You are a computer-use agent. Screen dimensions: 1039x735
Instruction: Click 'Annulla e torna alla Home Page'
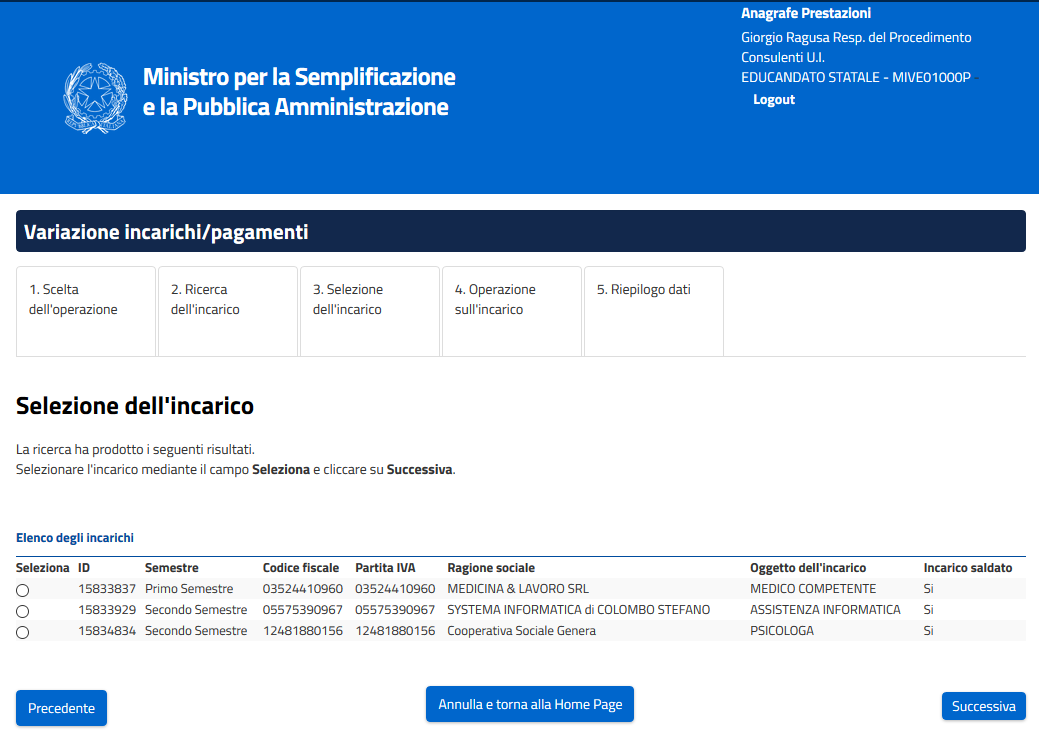click(x=530, y=704)
